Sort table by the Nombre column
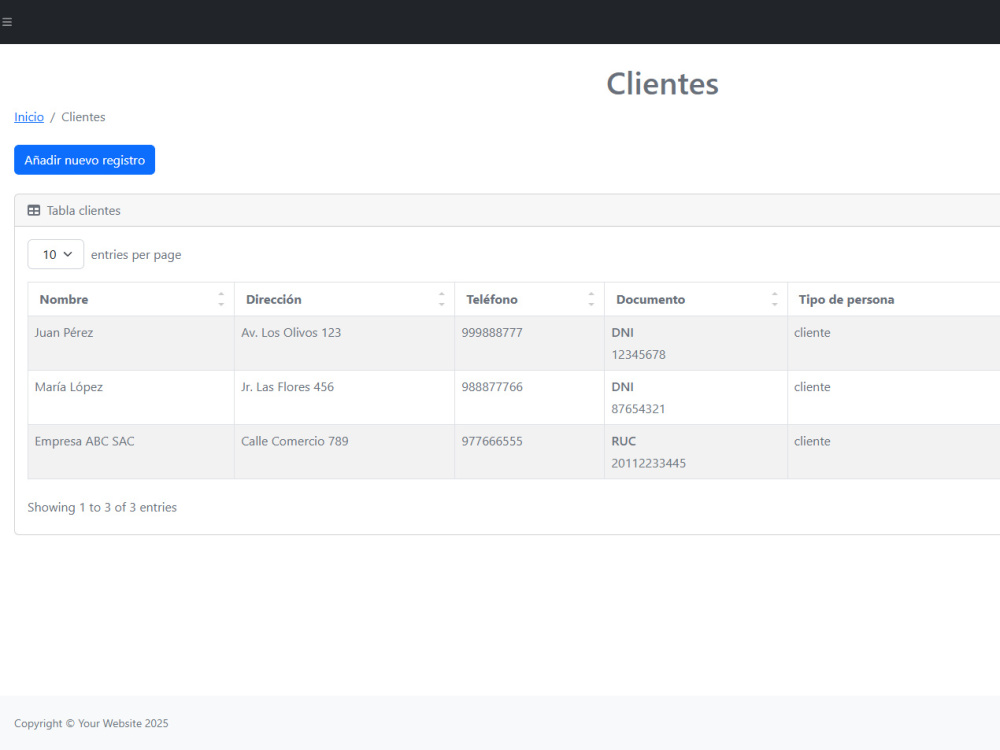Image resolution: width=1000 pixels, height=750 pixels. [x=131, y=299]
